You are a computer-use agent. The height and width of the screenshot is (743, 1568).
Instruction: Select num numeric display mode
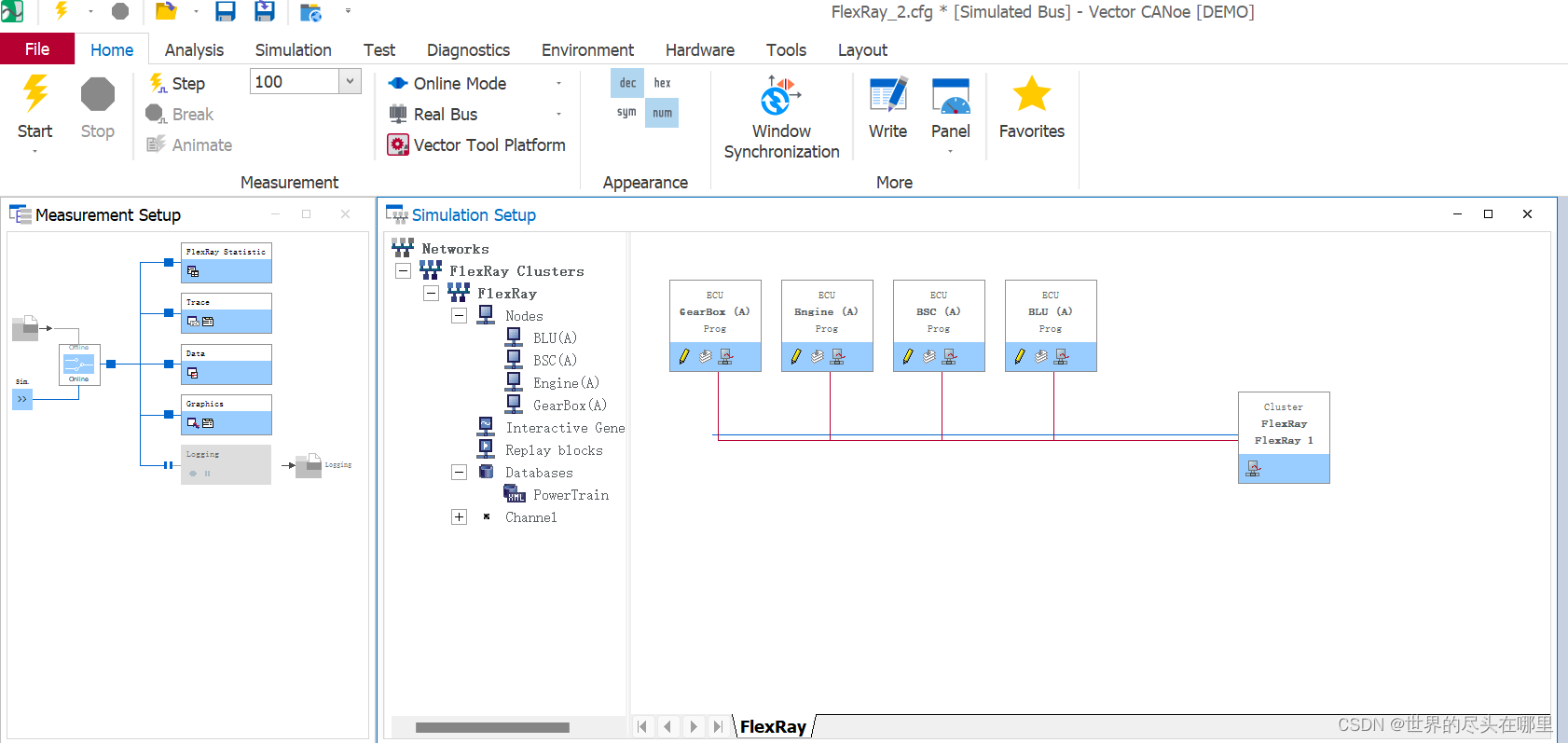[x=662, y=113]
